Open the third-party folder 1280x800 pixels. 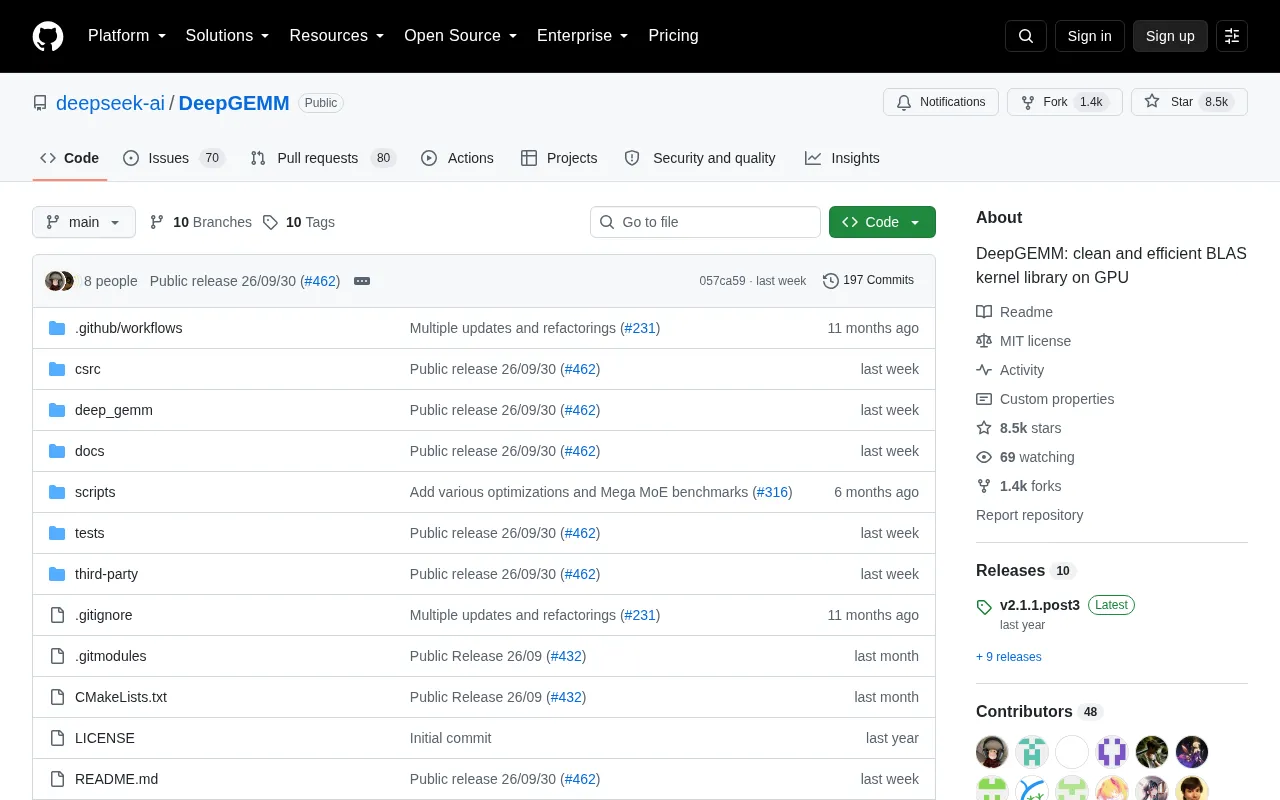click(106, 574)
